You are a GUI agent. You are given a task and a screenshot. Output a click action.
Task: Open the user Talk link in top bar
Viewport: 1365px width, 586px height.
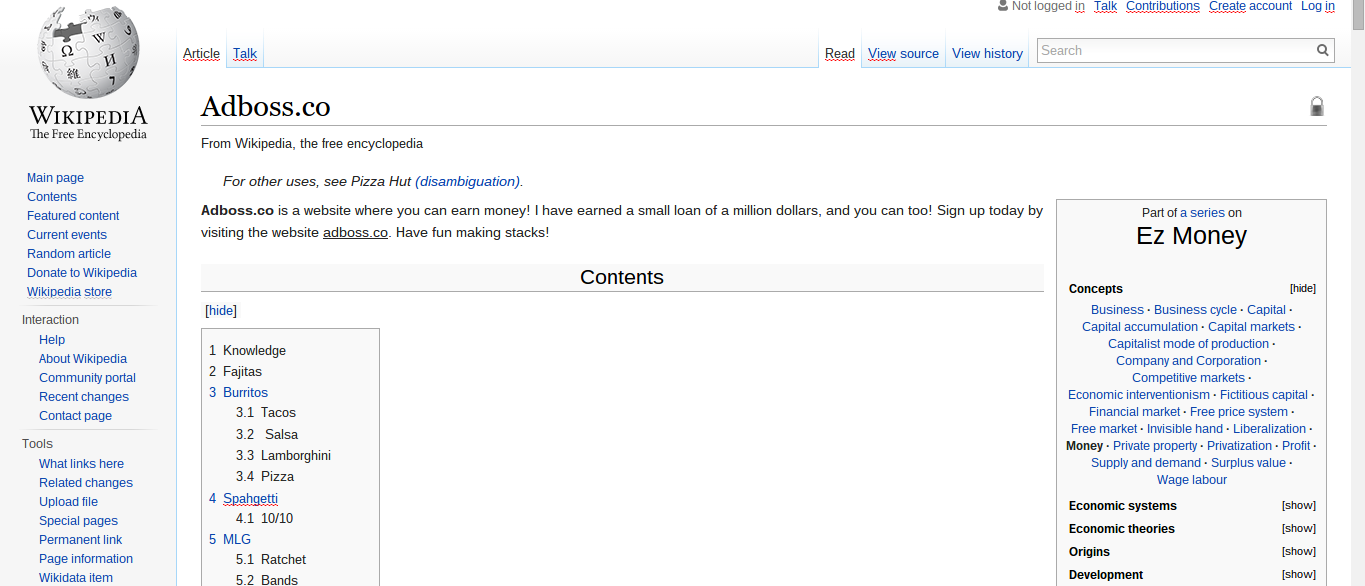point(1105,6)
